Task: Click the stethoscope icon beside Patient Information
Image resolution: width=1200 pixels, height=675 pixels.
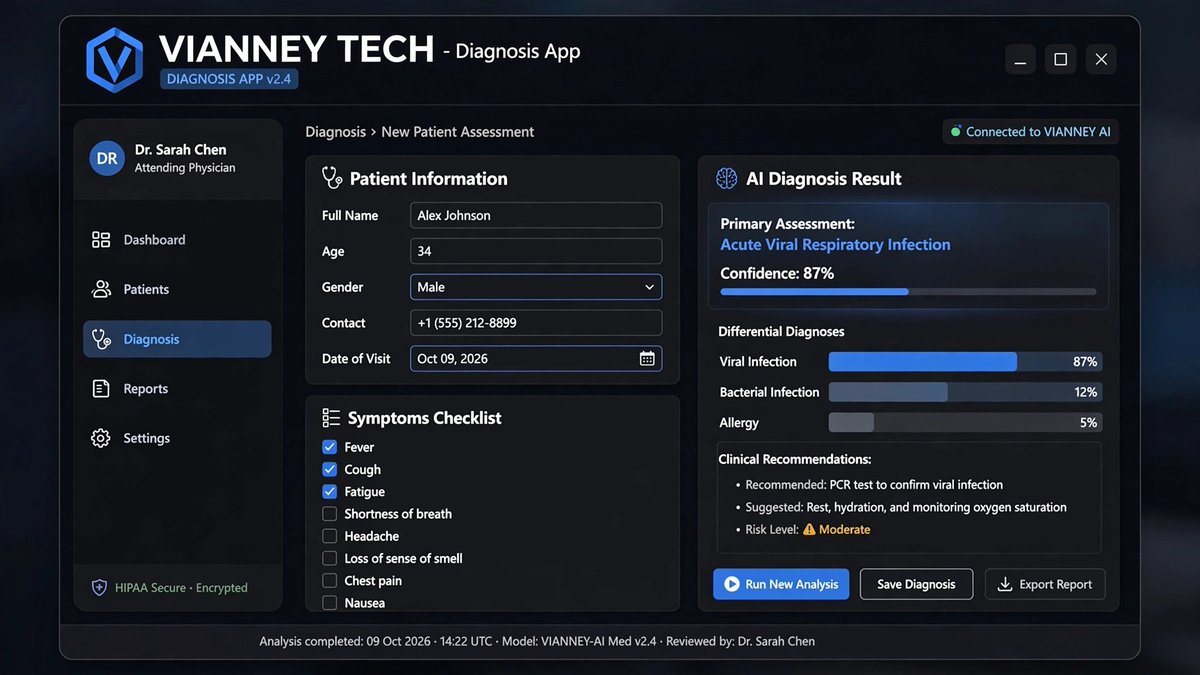Action: 332,178
